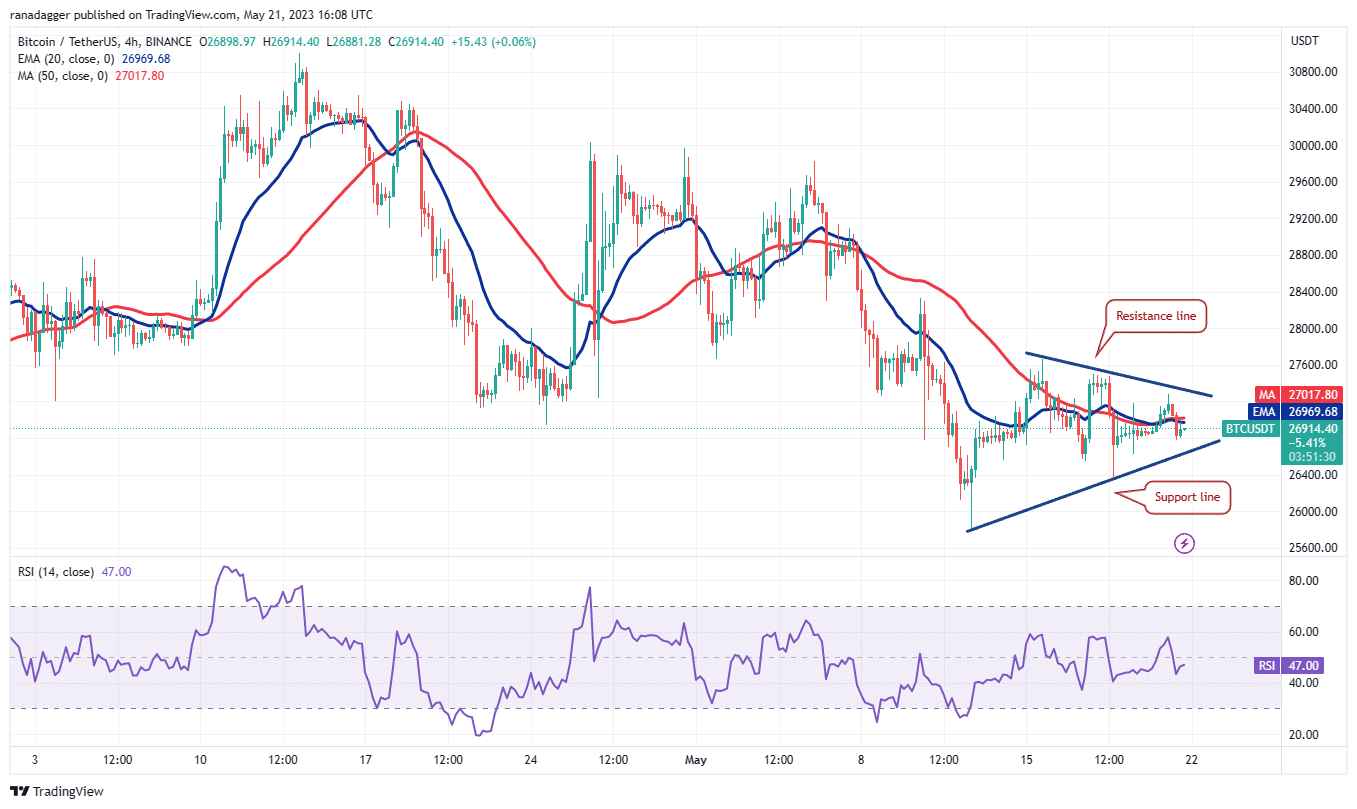Click date 8 on the time axis
1357x809 pixels.
point(861,760)
